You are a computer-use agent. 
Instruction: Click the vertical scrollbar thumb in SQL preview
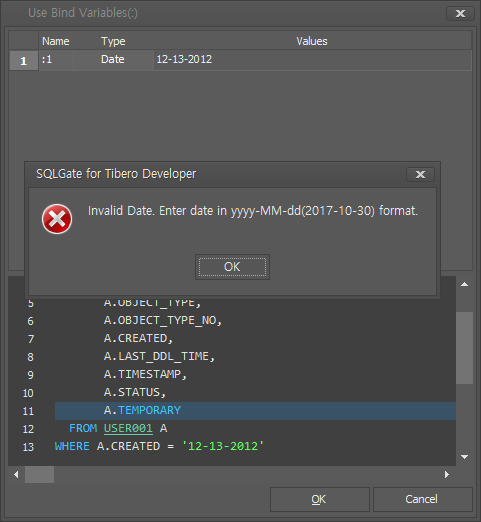464,348
